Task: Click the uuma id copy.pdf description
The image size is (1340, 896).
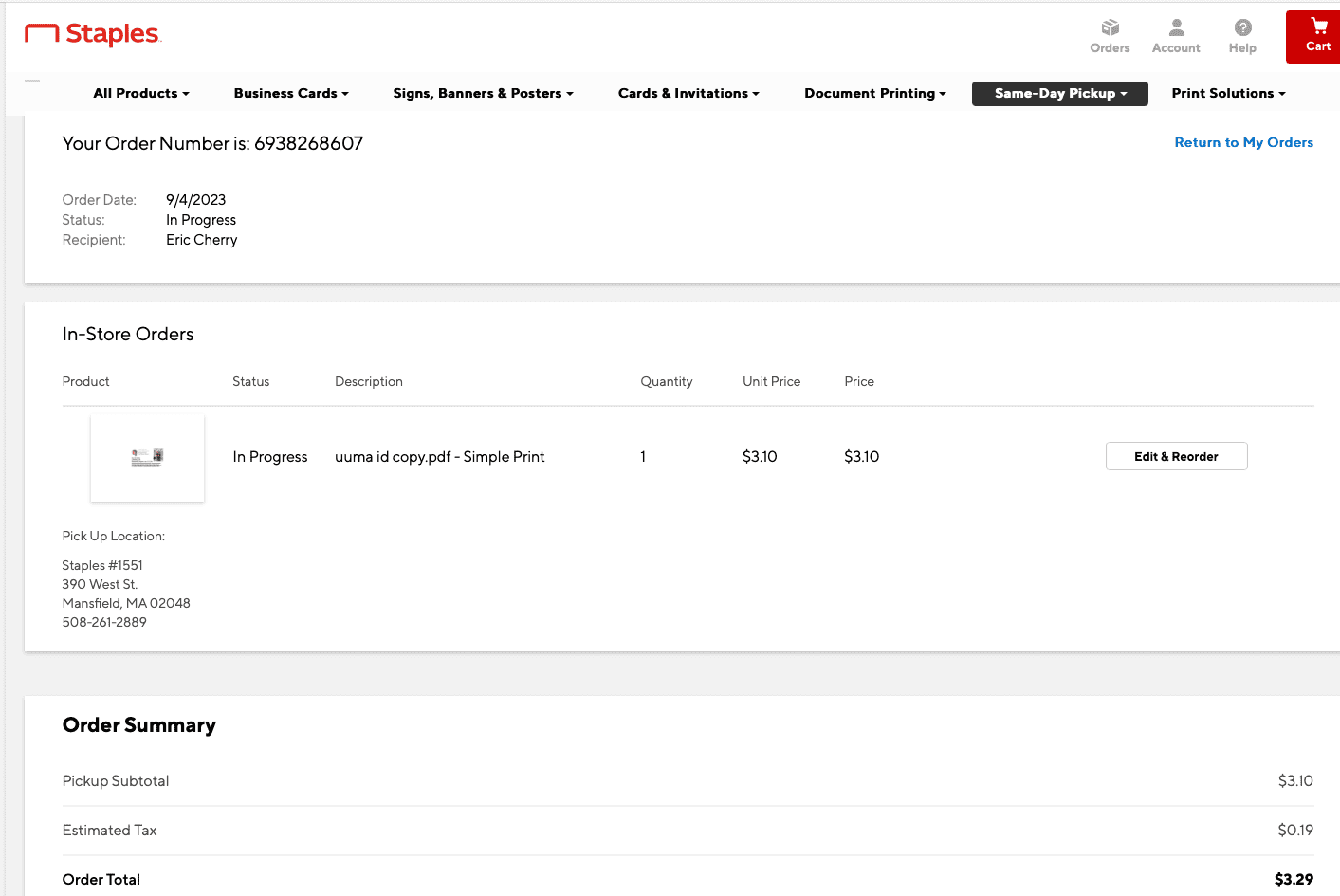Action: (440, 457)
